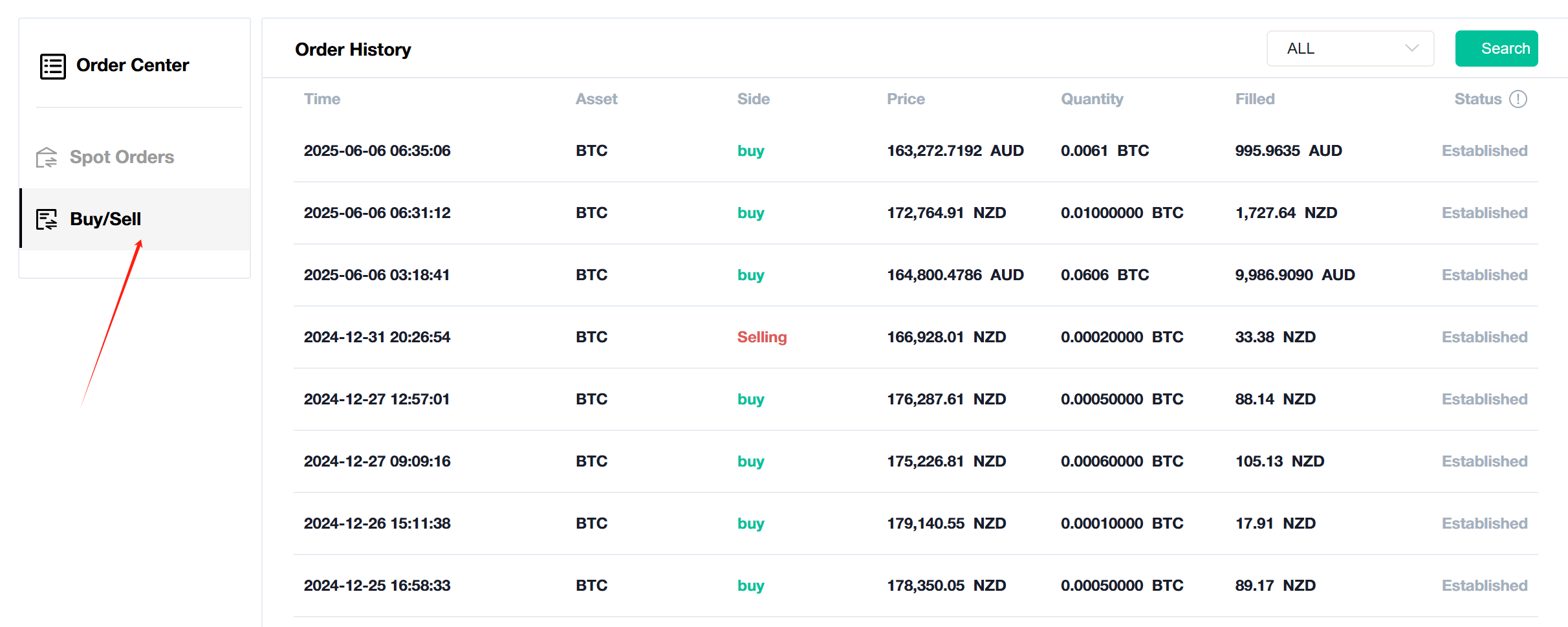
Task: Click the buy label for 2024-12-26 order
Action: pyautogui.click(x=750, y=523)
